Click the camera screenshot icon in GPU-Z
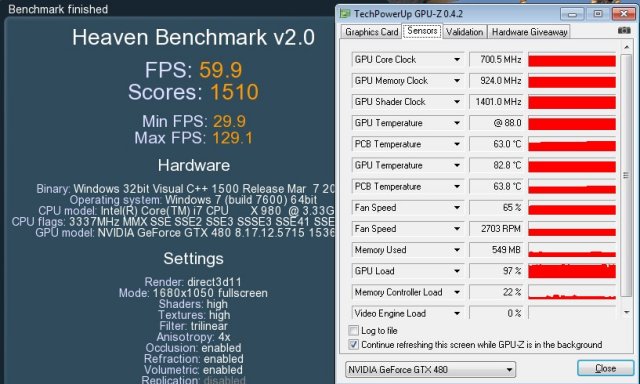The image size is (640, 384). coord(624,31)
